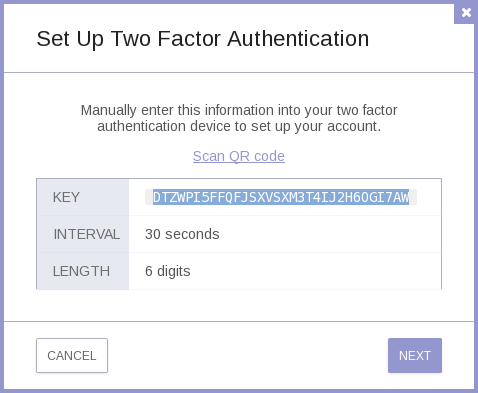The image size is (478, 393).
Task: Select the 6 digits length value
Action: click(x=168, y=271)
